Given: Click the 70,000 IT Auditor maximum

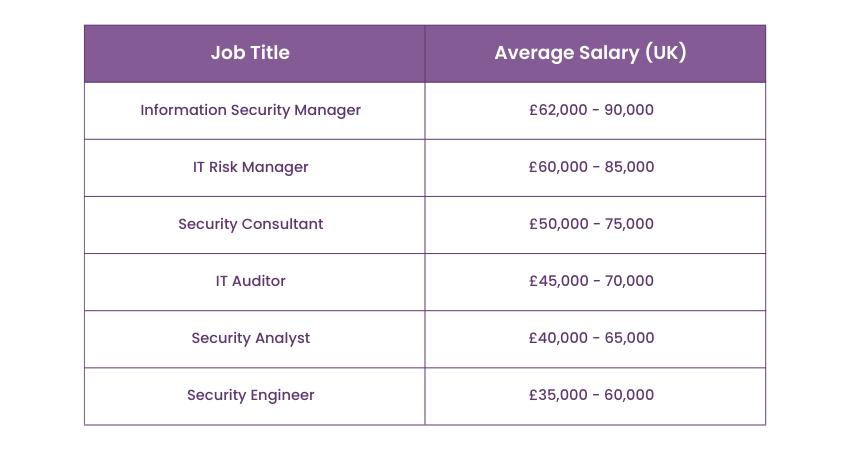Looking at the screenshot, I should (629, 281).
